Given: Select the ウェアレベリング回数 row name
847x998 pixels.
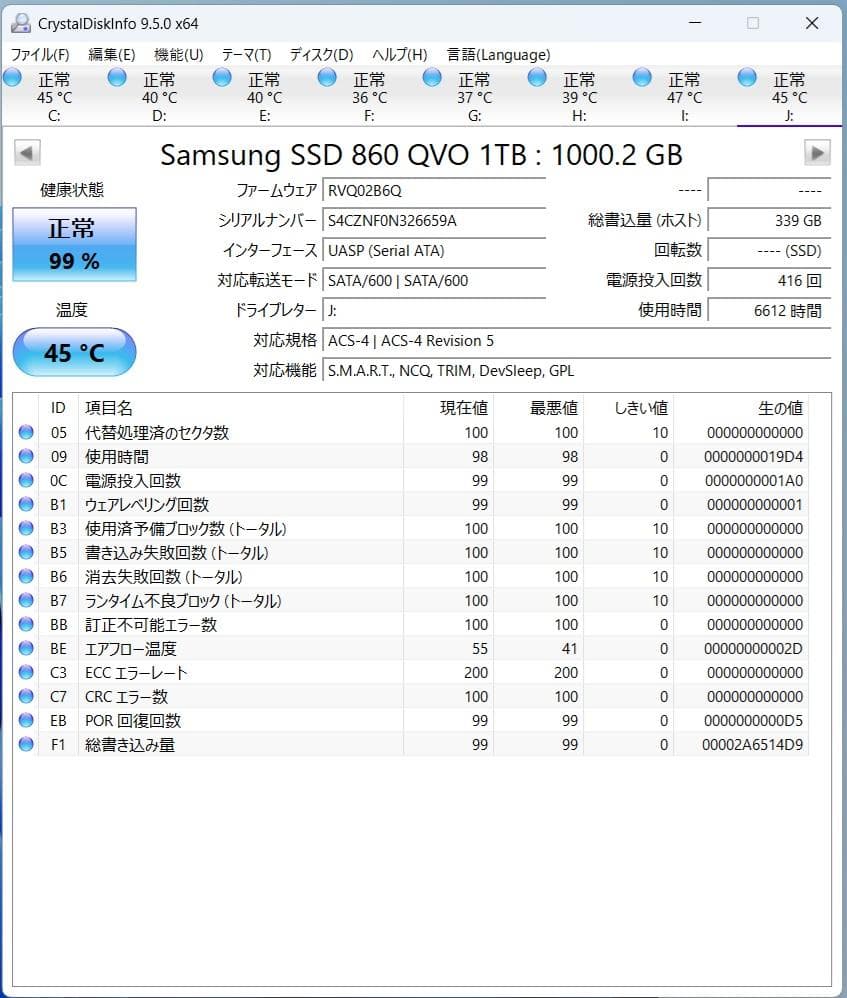Looking at the screenshot, I should [x=147, y=505].
